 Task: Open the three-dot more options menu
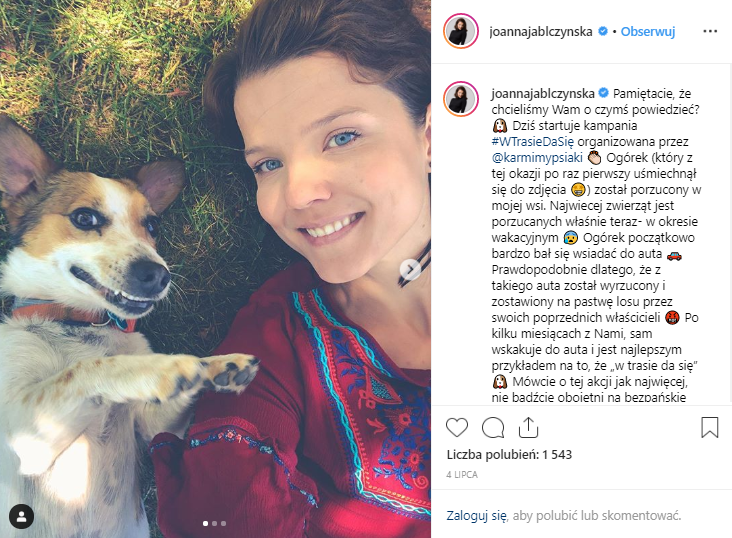coord(710,31)
